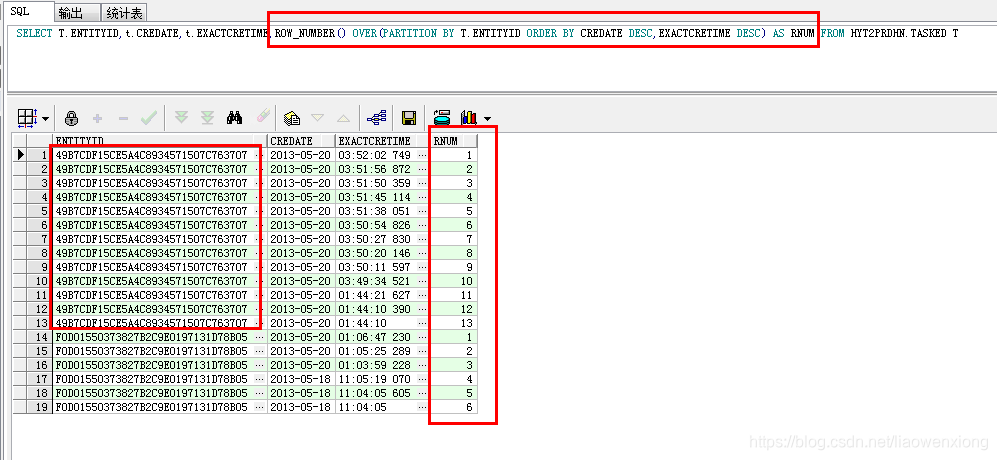997x460 pixels.
Task: Click the blue hierarchy Linked Query icon
Action: pos(377,118)
